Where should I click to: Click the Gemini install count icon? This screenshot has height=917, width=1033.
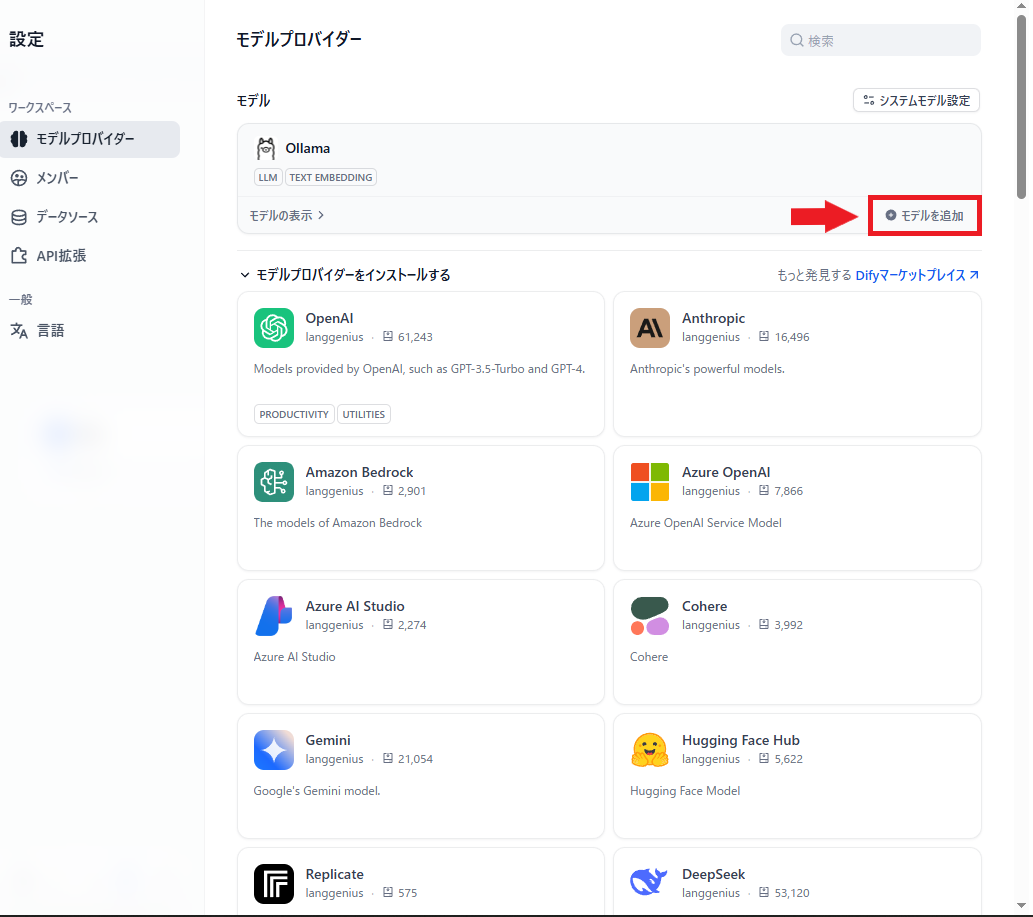tap(388, 758)
